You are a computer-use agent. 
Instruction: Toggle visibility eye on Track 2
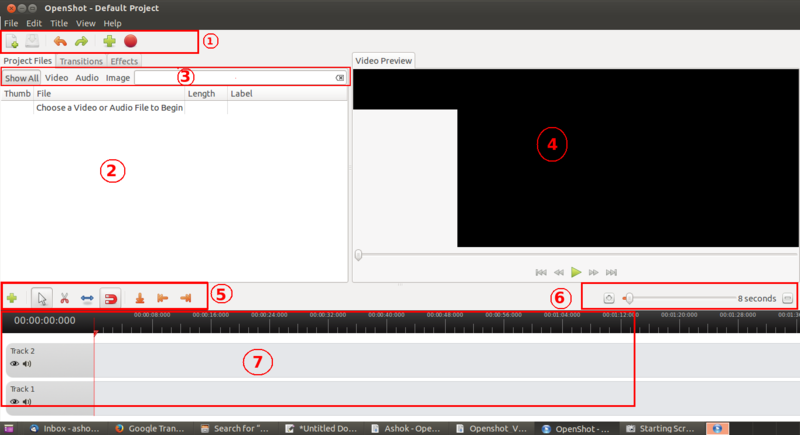(14, 364)
